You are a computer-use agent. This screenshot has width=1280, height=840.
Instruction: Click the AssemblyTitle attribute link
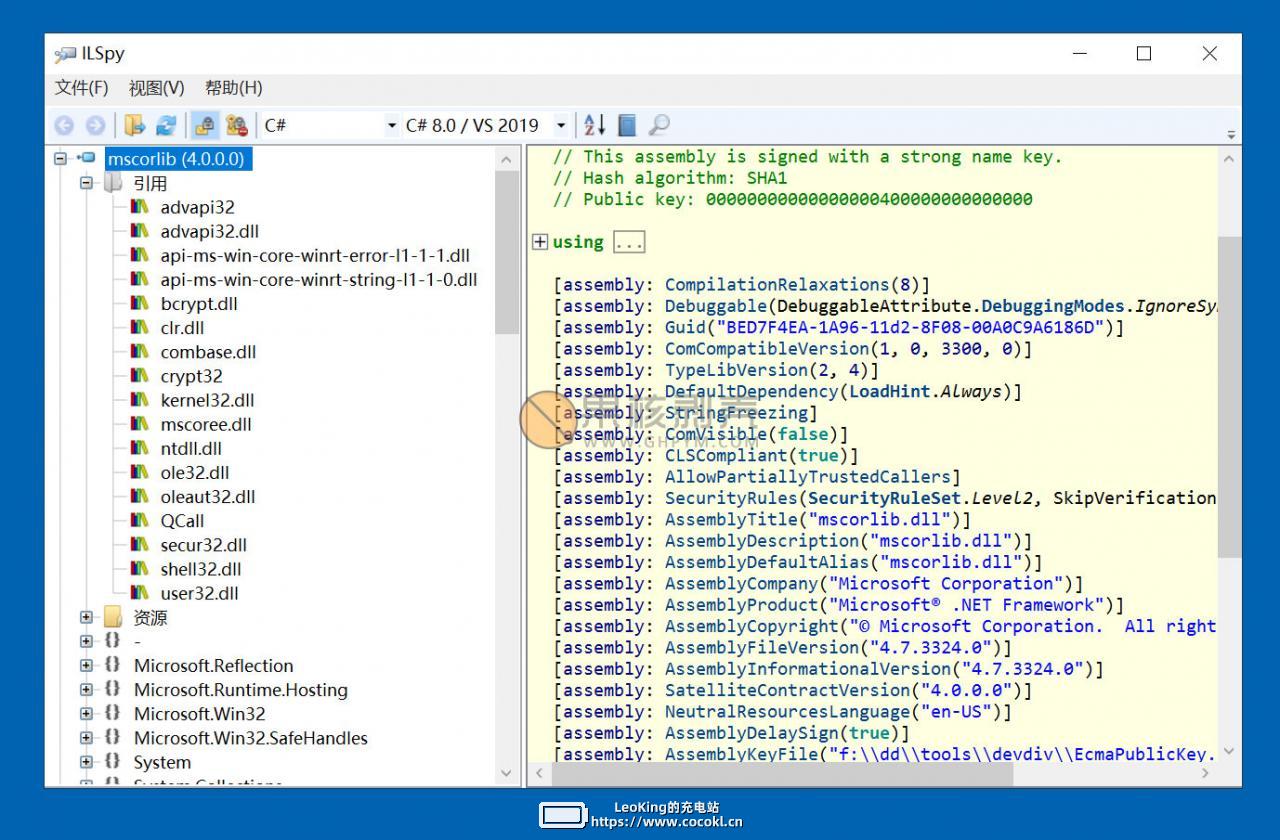click(731, 519)
